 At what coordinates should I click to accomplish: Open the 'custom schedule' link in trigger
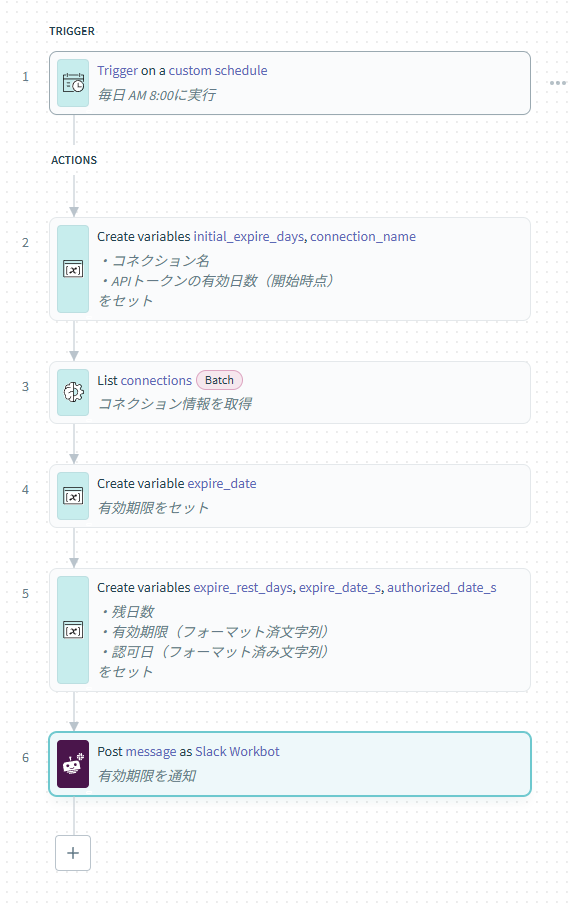pos(218,70)
